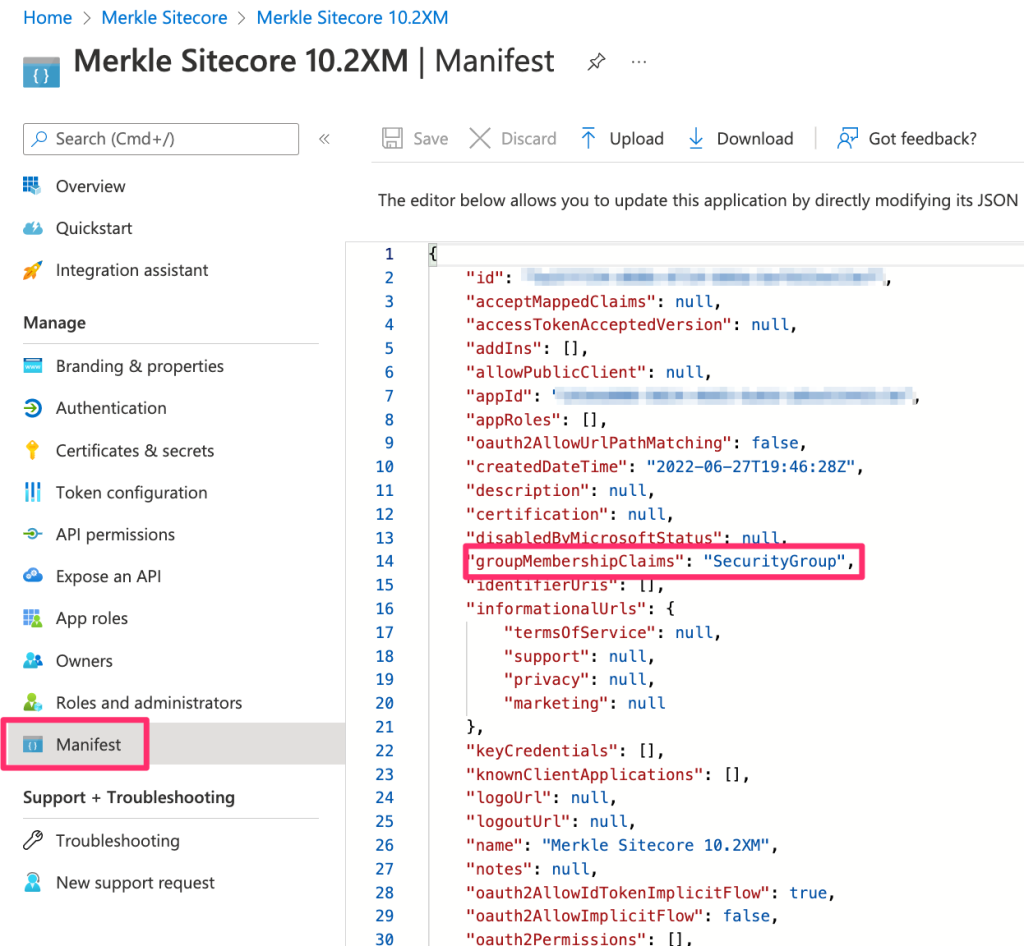Click the "keyCredentials" line in editor
The image size is (1024, 946).
click(x=565, y=750)
